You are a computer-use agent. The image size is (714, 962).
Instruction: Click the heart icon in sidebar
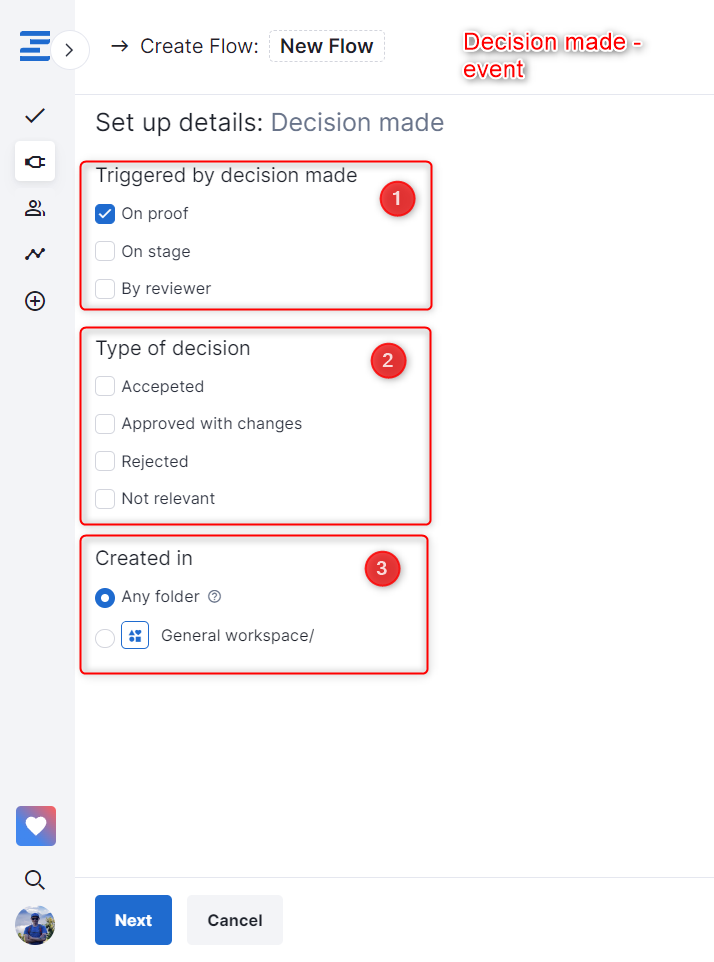(x=36, y=826)
